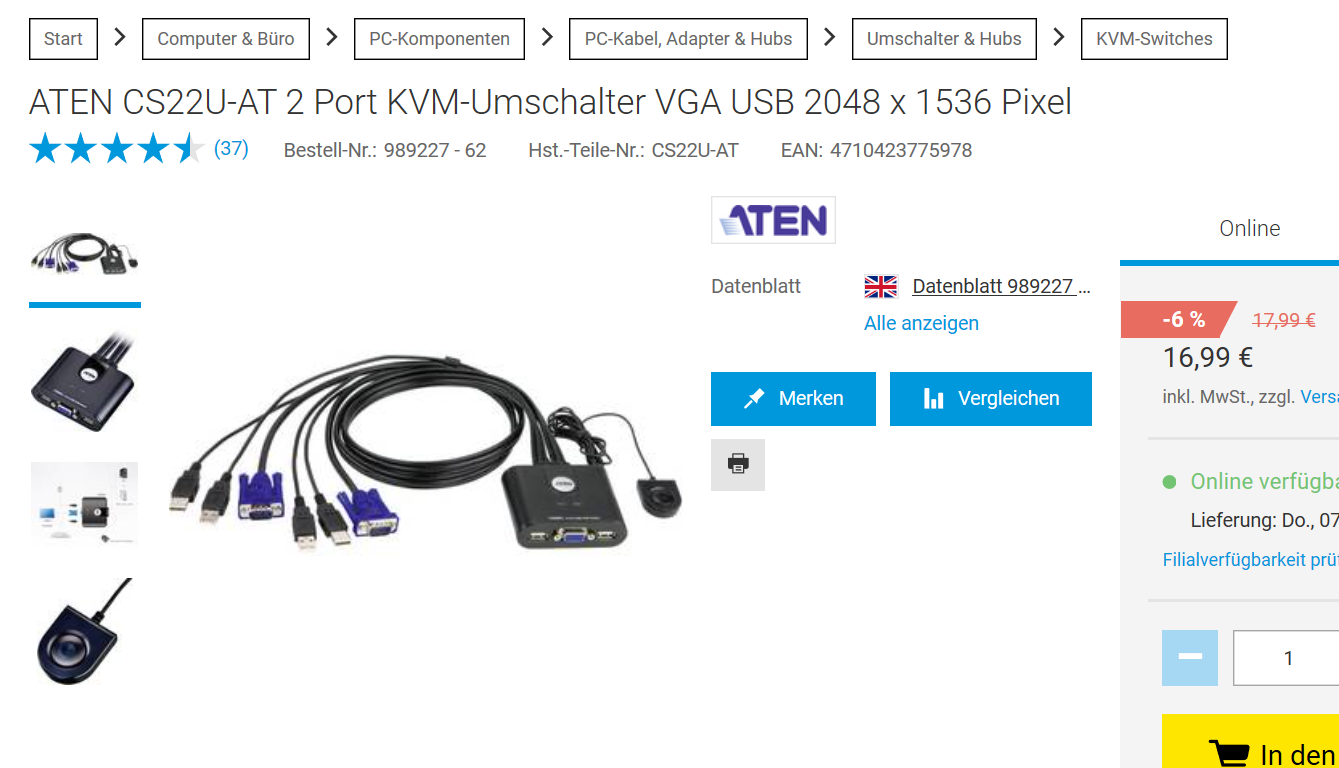The width and height of the screenshot is (1339, 768).
Task: Click the printer icon button
Action: (x=738, y=464)
